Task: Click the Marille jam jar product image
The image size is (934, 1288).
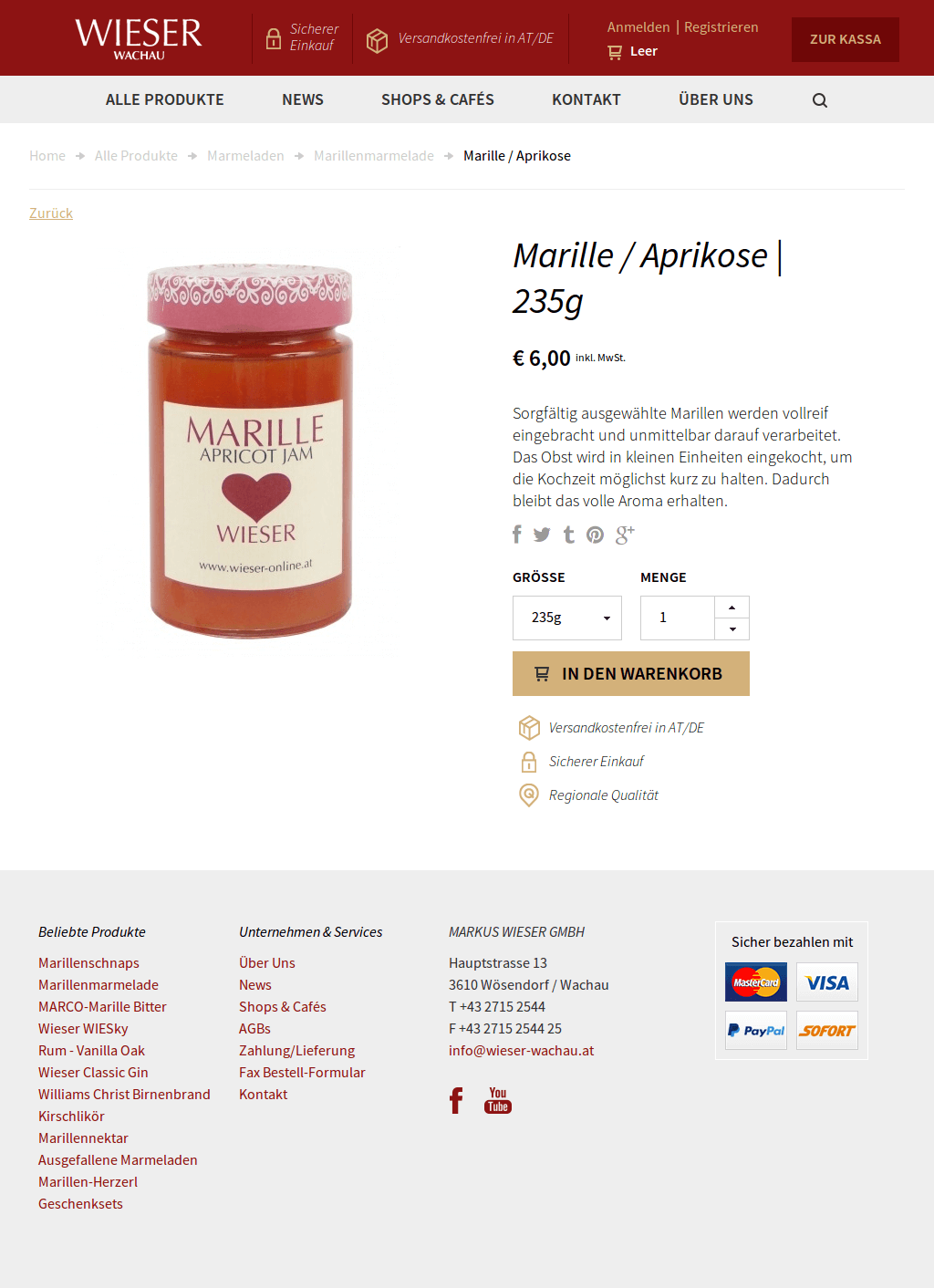Action: pos(250,452)
